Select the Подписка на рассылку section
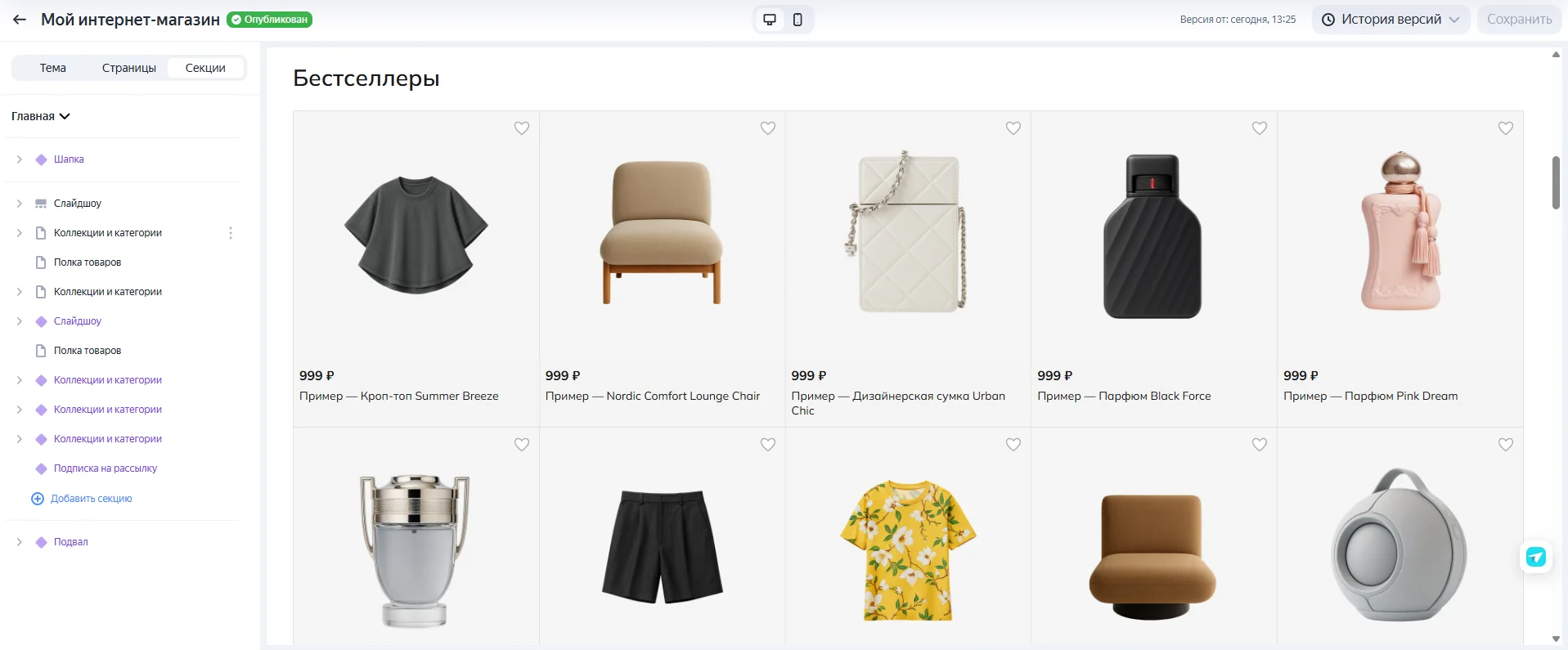 pyautogui.click(x=106, y=468)
